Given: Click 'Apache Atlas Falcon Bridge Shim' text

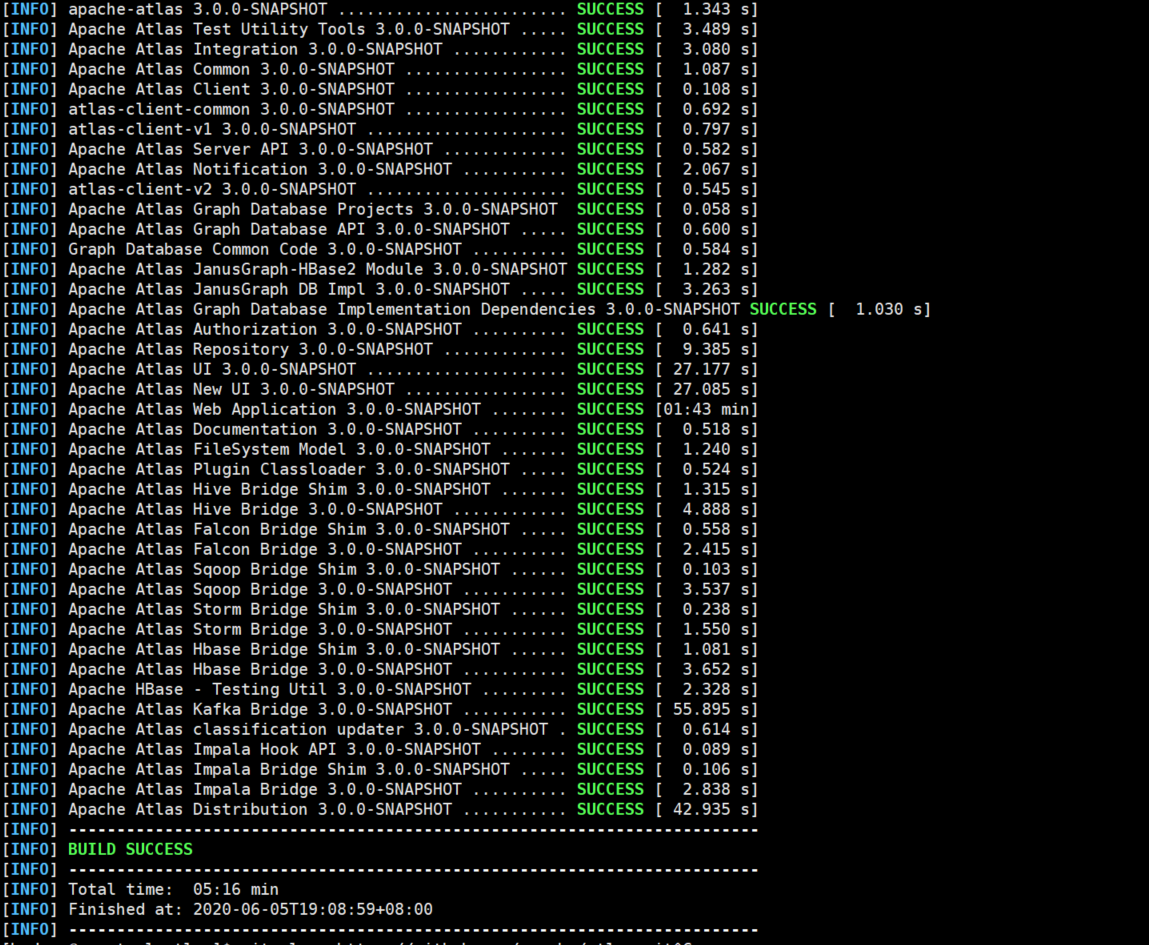Looking at the screenshot, I should coord(216,530).
